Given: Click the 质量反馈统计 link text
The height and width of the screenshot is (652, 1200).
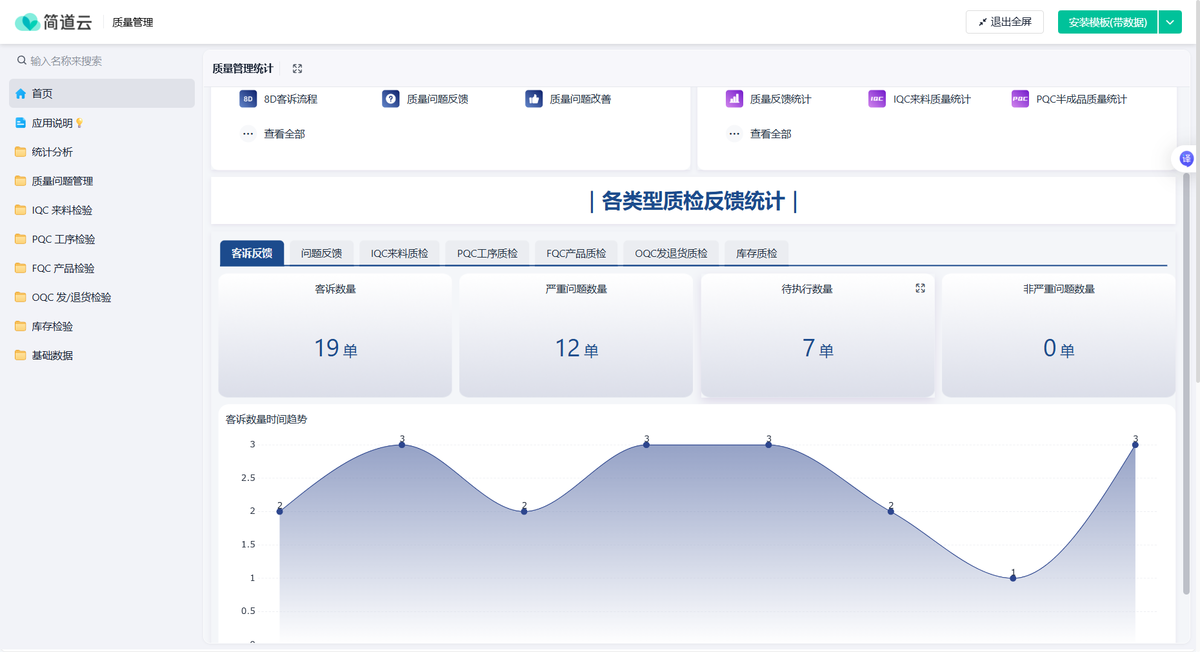Looking at the screenshot, I should [780, 99].
